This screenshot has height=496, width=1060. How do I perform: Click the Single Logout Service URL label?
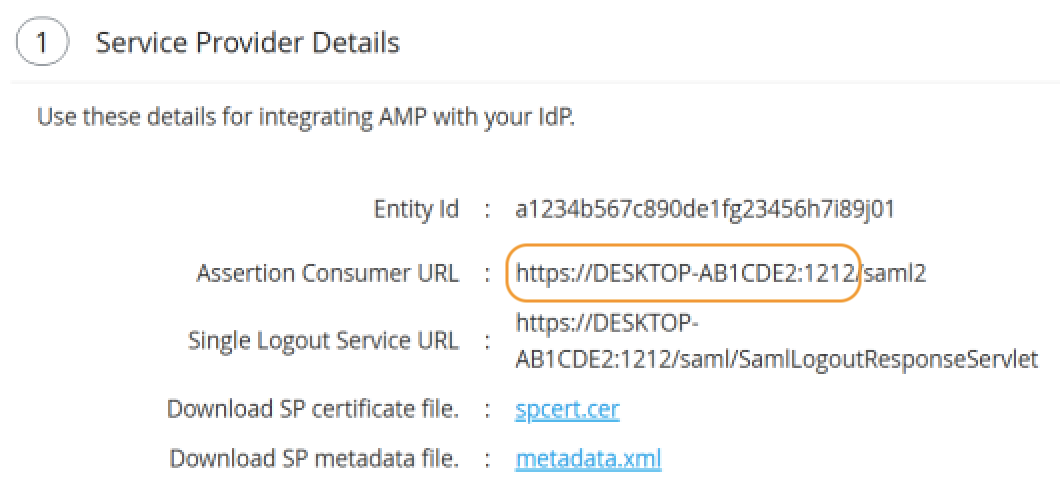[x=323, y=340]
